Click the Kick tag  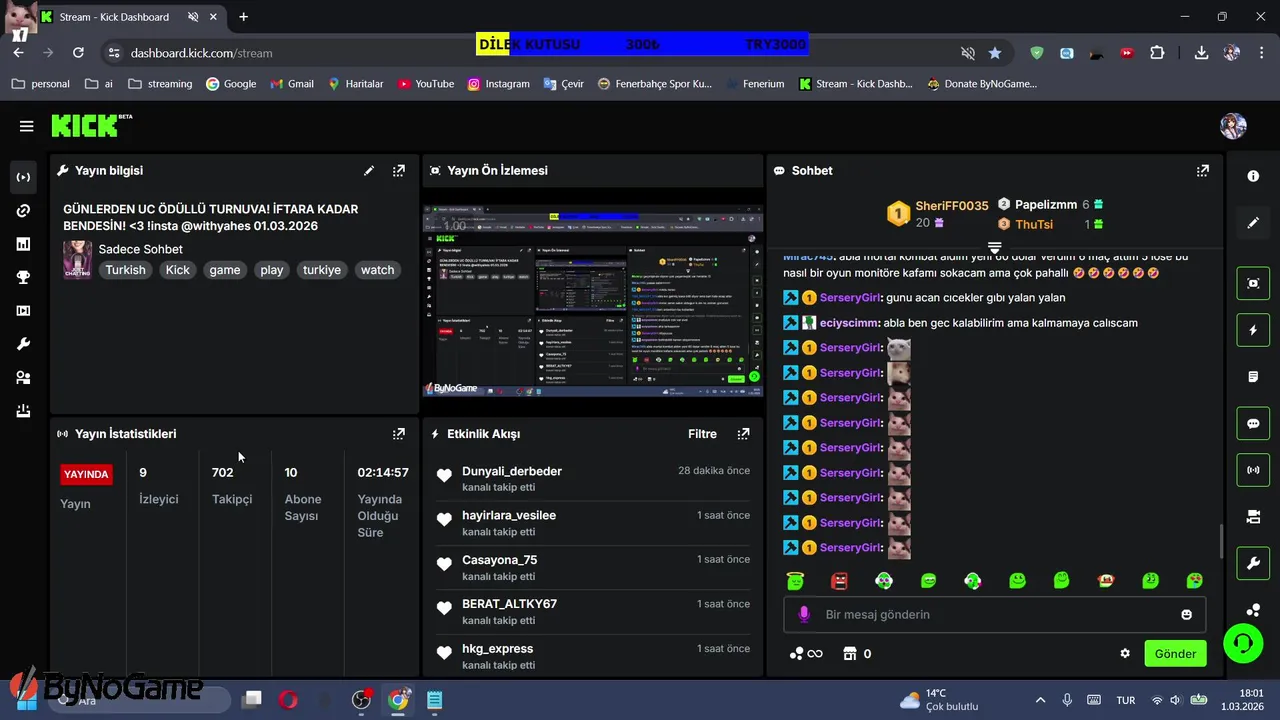click(x=178, y=270)
